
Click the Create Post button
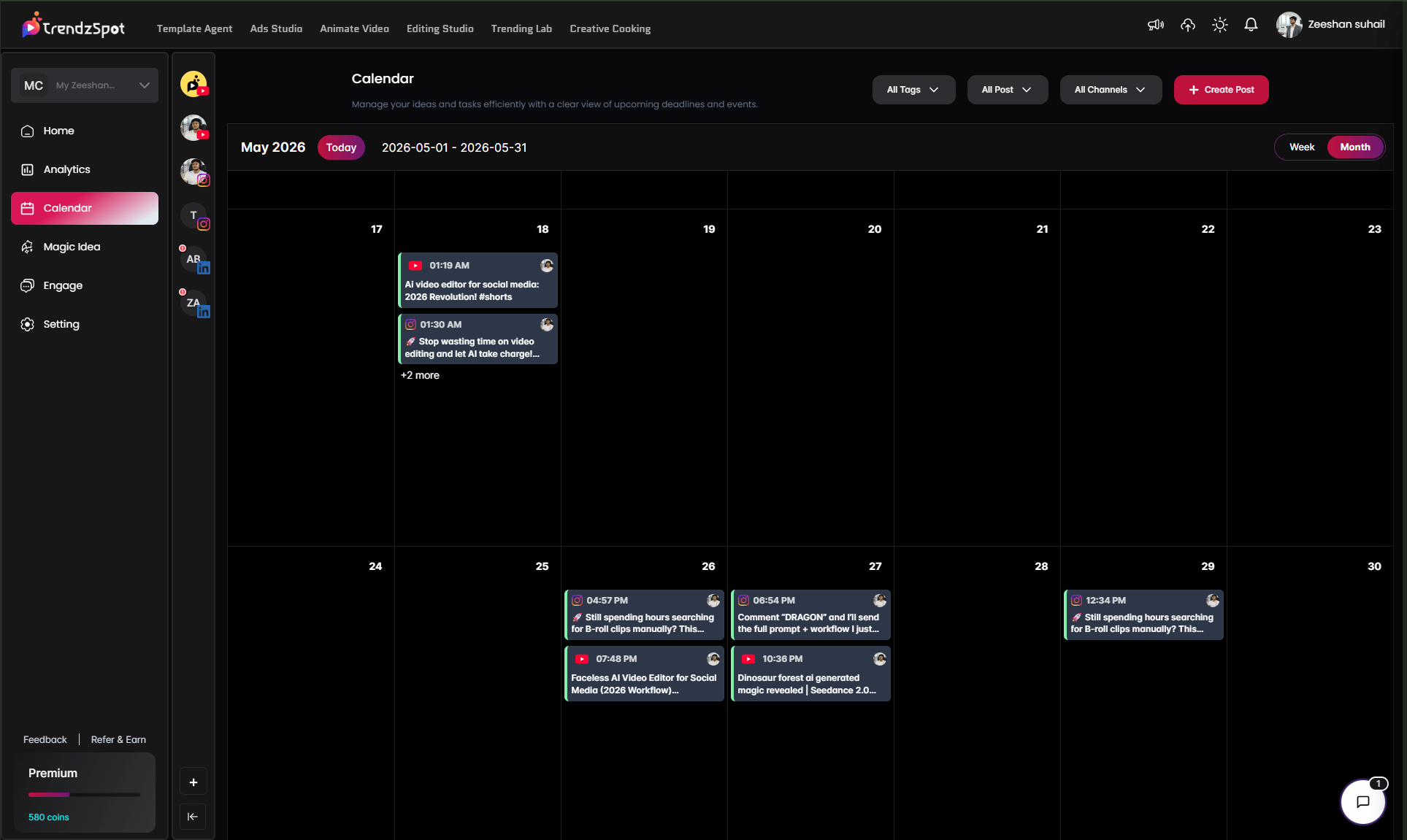(x=1221, y=90)
